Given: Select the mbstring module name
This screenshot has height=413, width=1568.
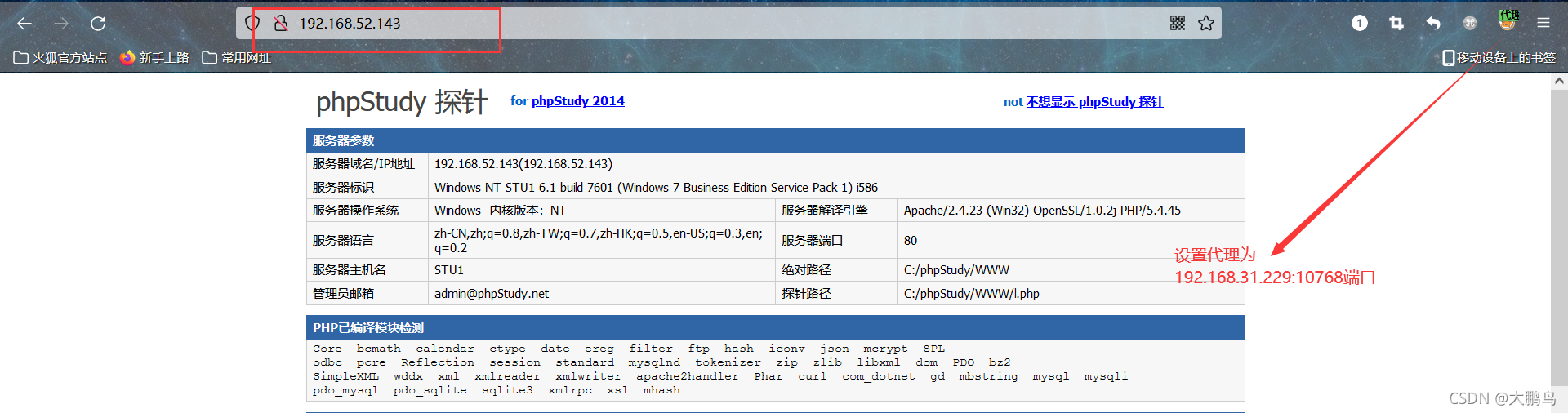Looking at the screenshot, I should click(988, 376).
